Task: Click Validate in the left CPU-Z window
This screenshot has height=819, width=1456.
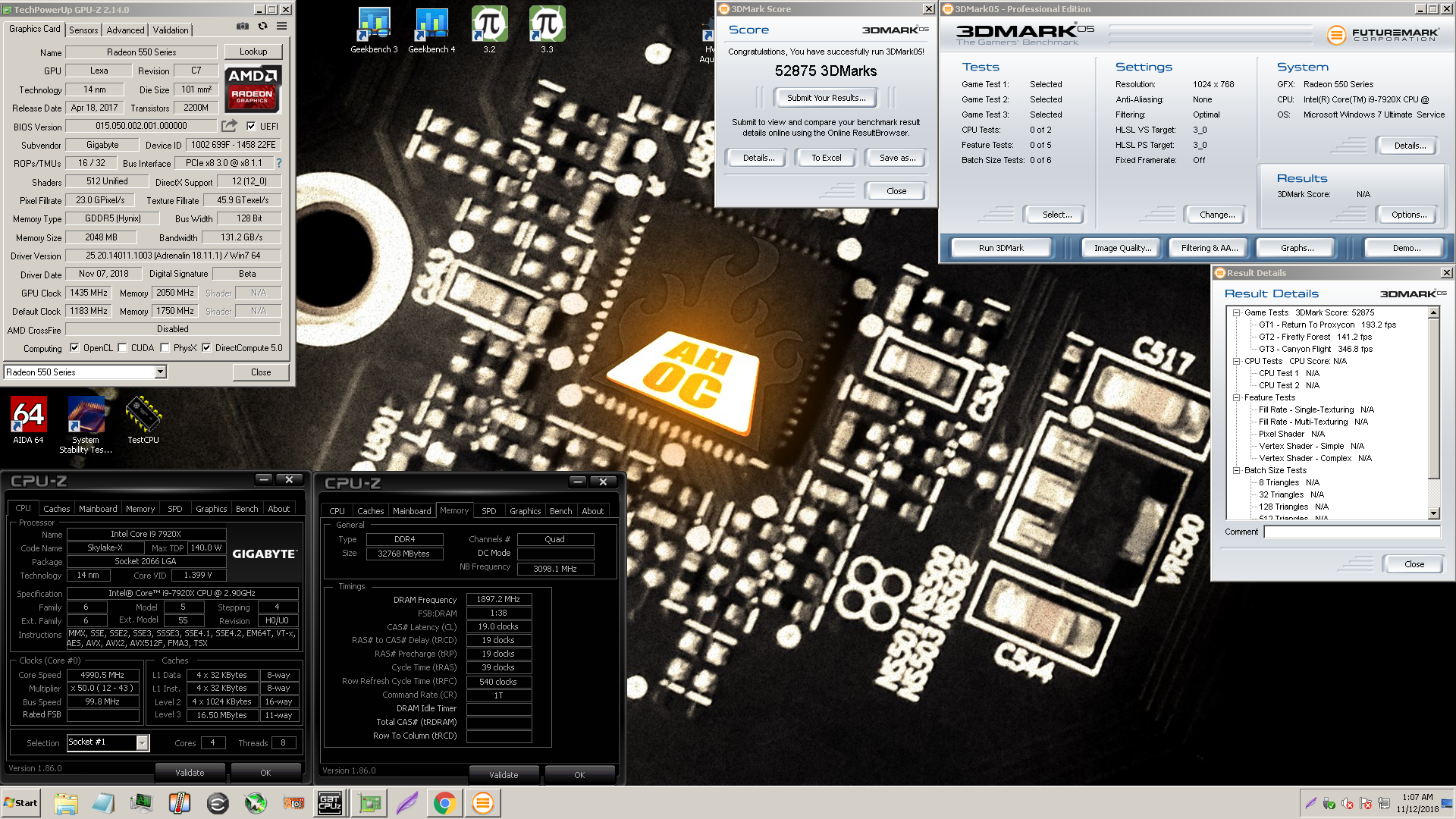Action: tap(190, 773)
